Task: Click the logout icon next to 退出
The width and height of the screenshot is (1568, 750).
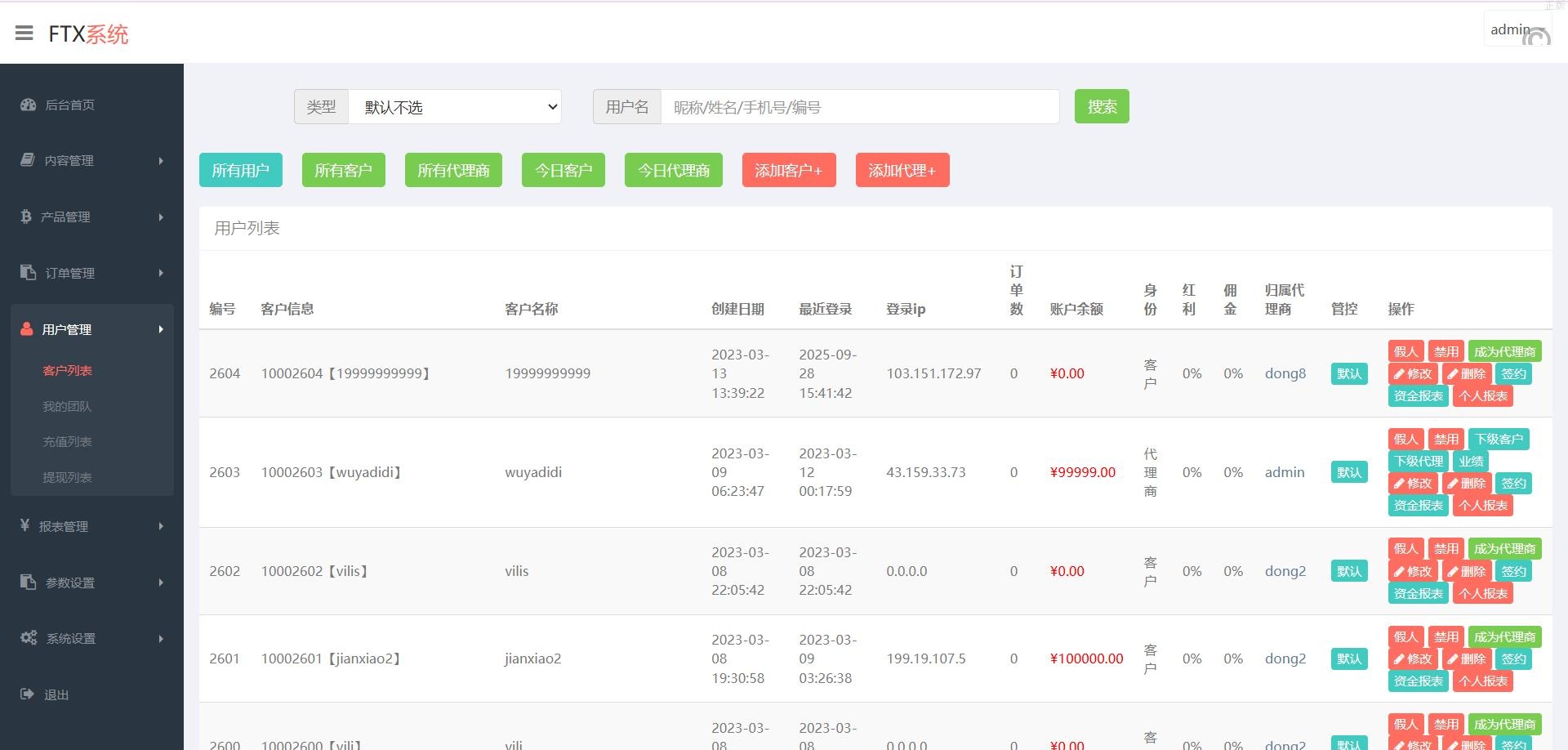Action: click(x=25, y=694)
